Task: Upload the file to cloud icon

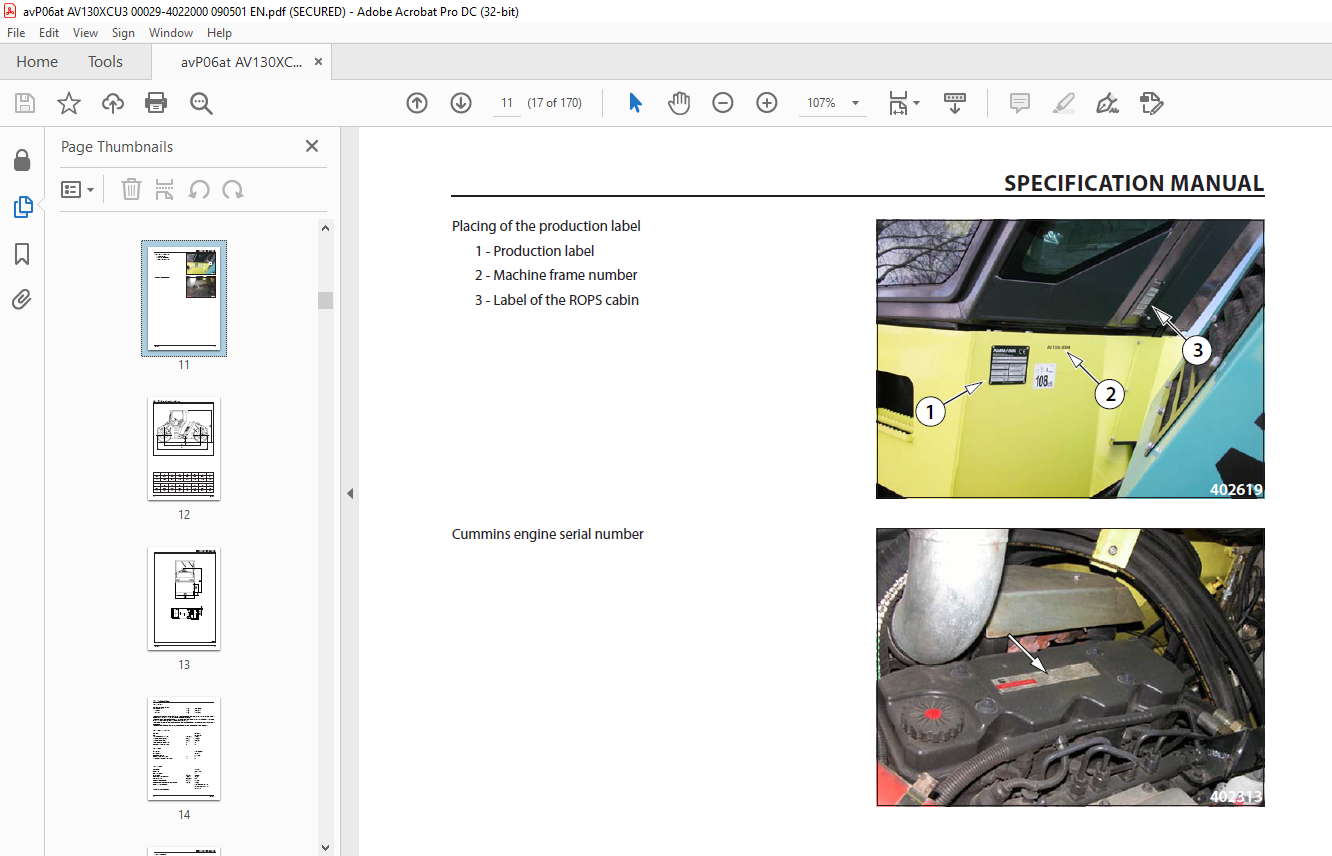Action: click(113, 103)
